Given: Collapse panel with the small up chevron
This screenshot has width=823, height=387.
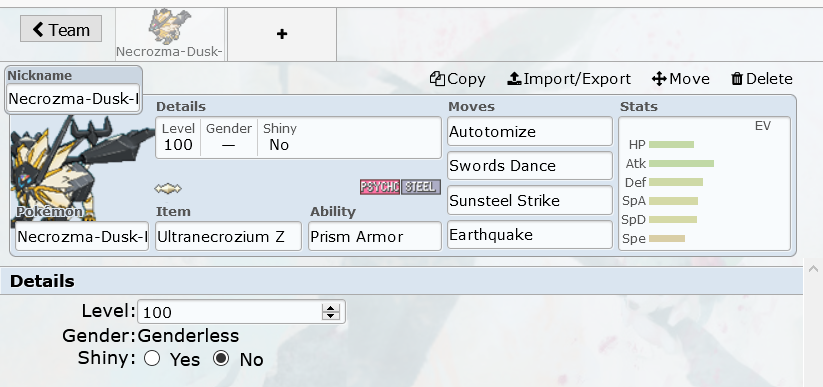Looking at the screenshot, I should click(x=813, y=269).
